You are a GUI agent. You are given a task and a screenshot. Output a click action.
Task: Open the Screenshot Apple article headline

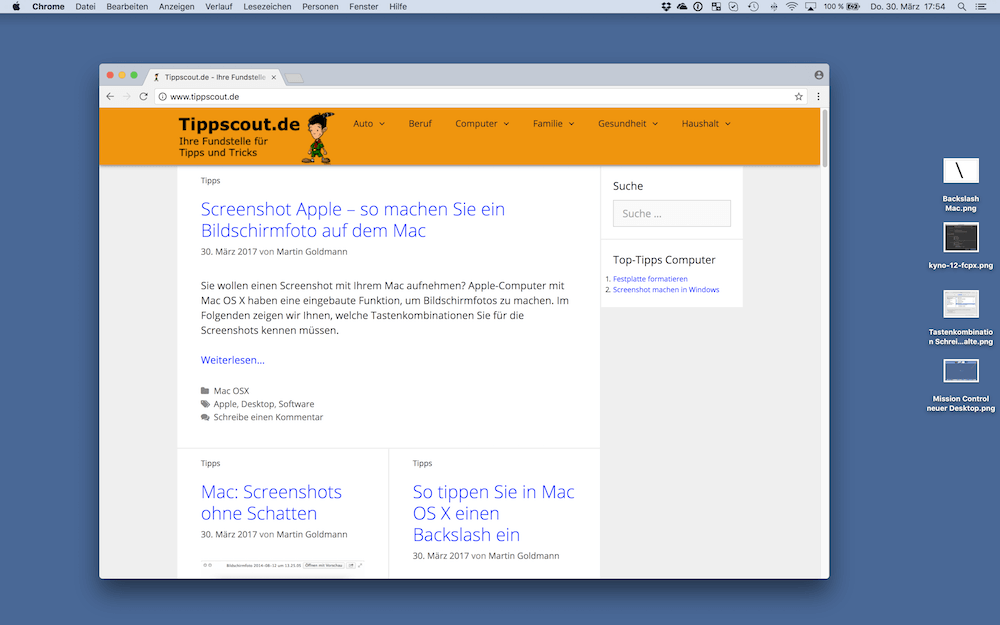[x=353, y=219]
